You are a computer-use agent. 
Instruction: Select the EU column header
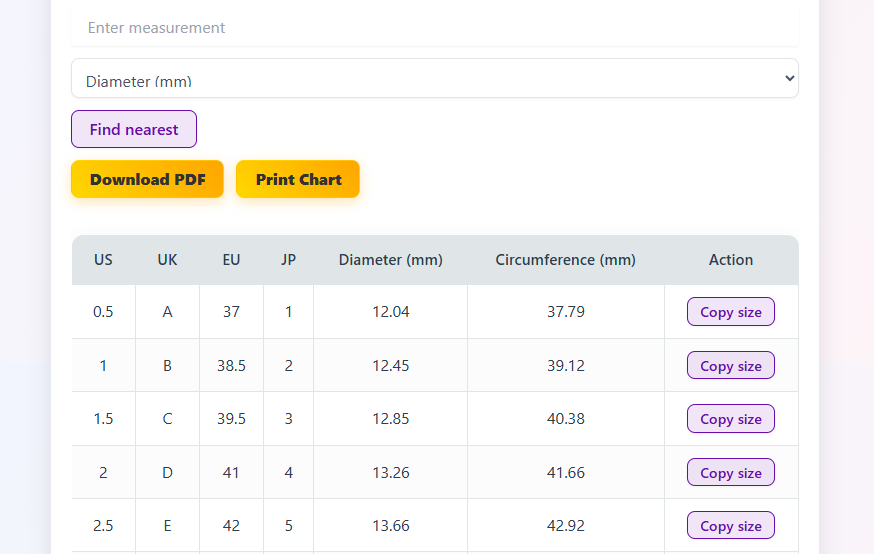(231, 260)
